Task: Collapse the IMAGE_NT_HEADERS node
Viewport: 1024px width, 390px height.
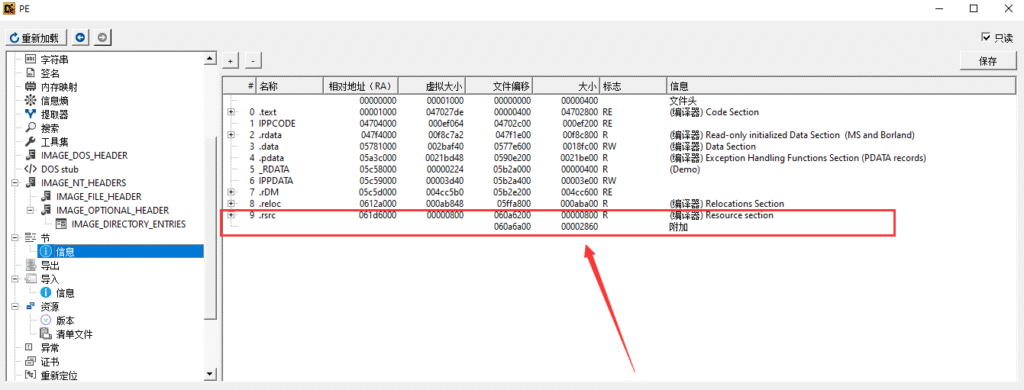Action: coord(15,183)
